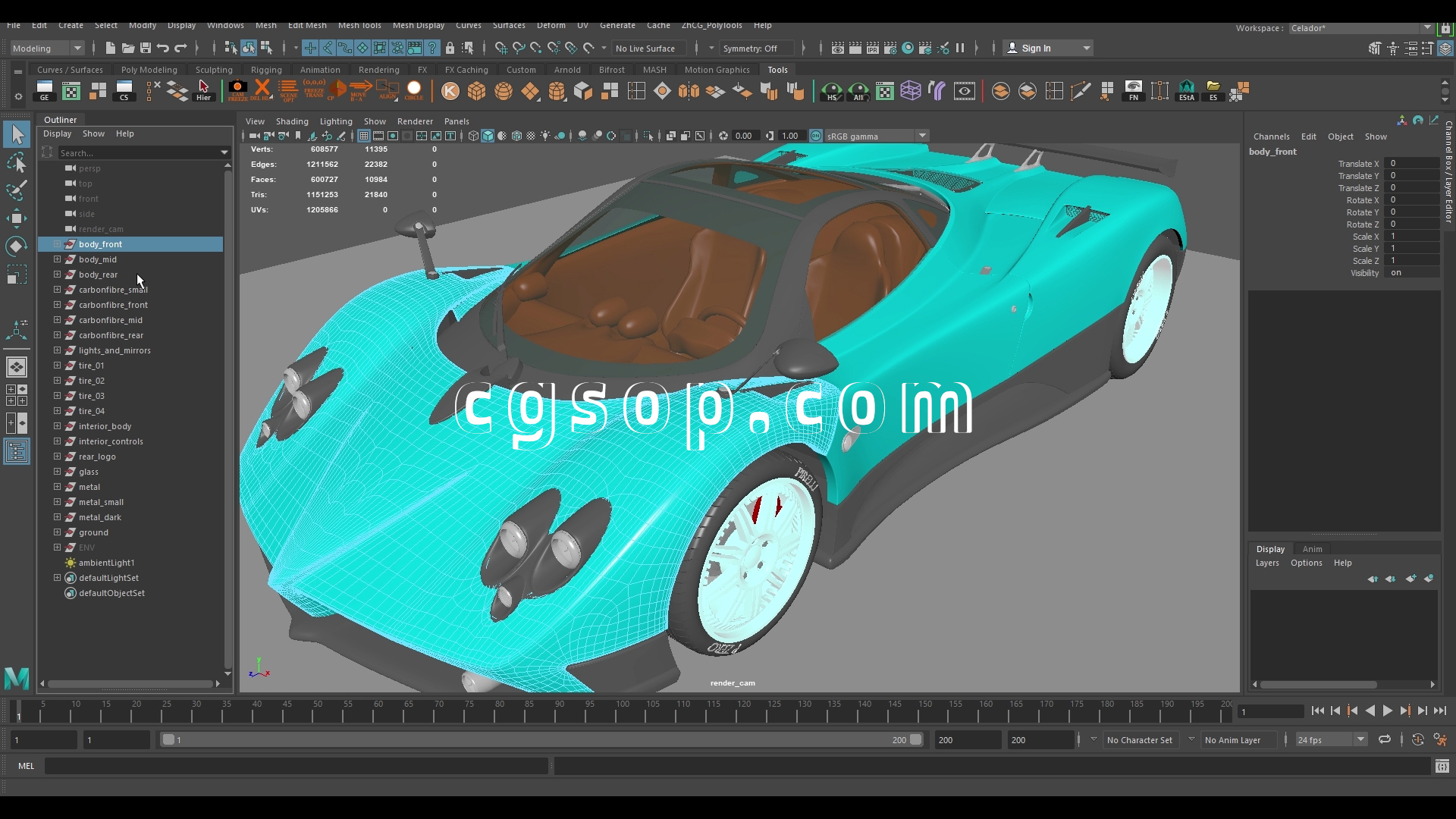Viewport: 1456px width, 819px height.
Task: Toggle the playback loop button
Action: coord(1385,739)
